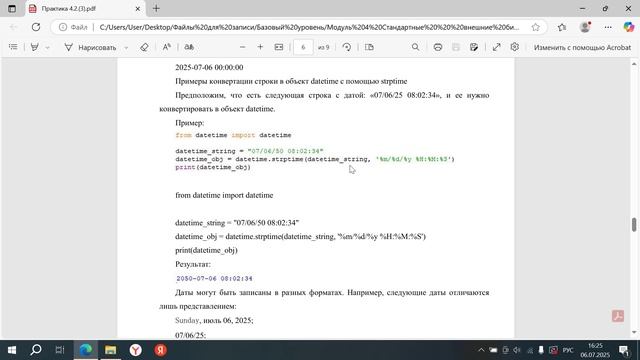The height and width of the screenshot is (360, 640).
Task: Zoom out with the minus button
Action: (x=242, y=47)
